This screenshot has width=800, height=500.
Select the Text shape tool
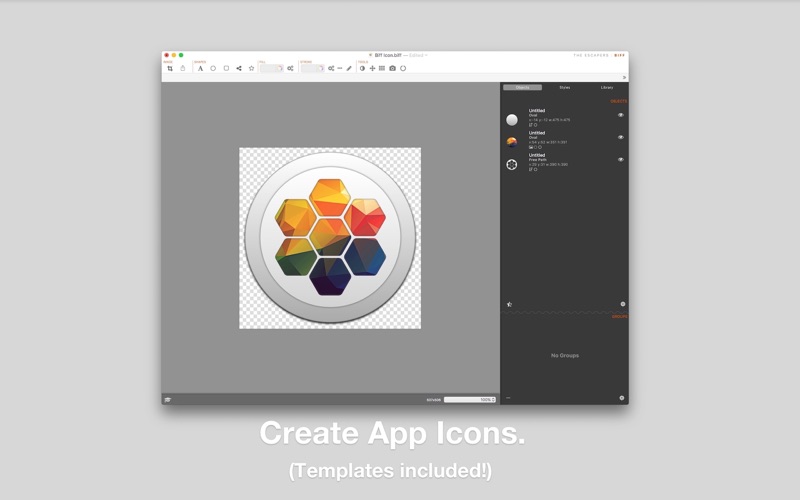coord(201,68)
